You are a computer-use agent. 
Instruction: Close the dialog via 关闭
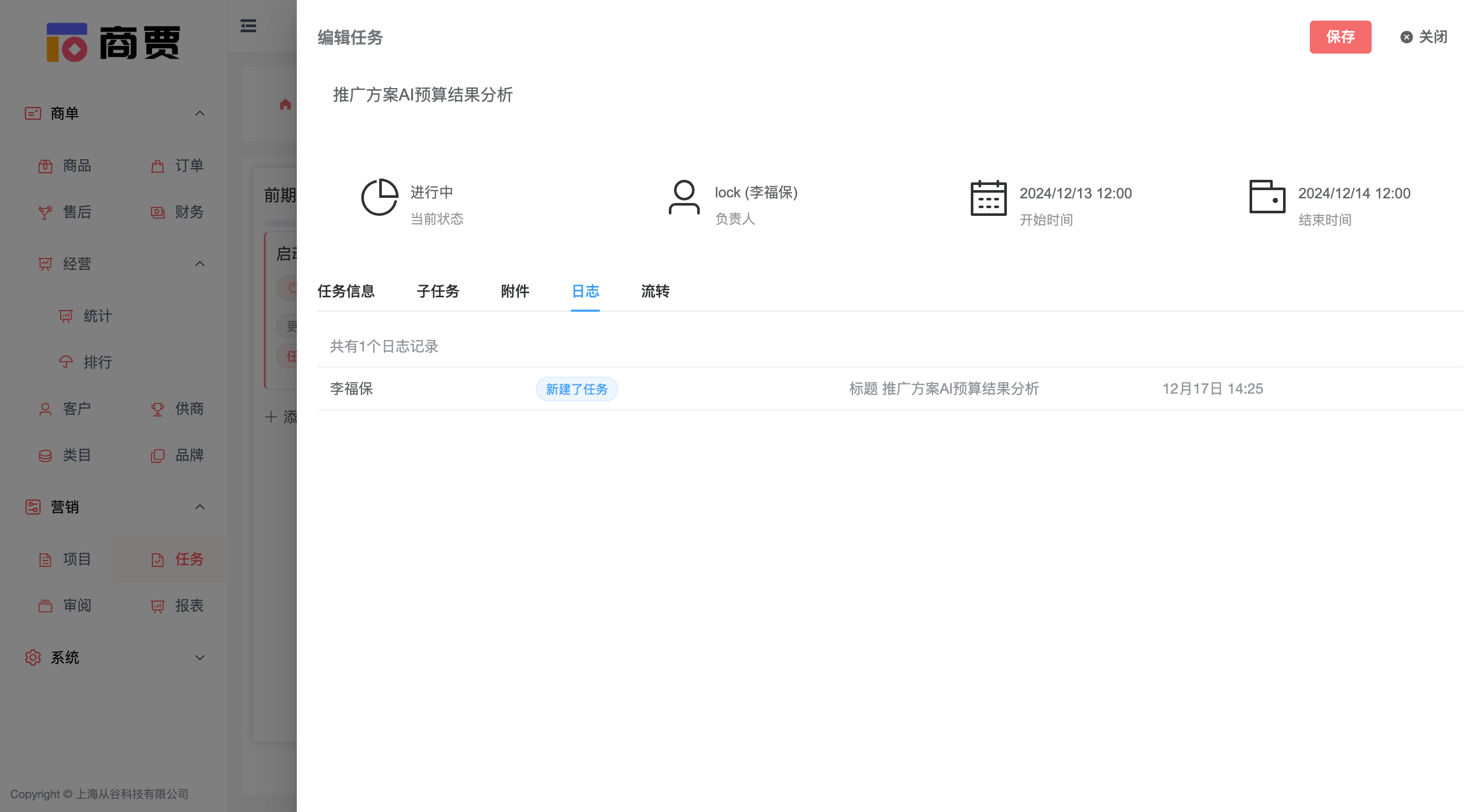[1423, 37]
